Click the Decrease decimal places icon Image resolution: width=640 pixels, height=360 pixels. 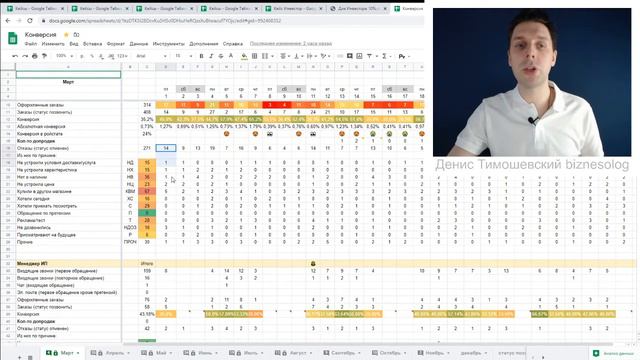tap(101, 56)
